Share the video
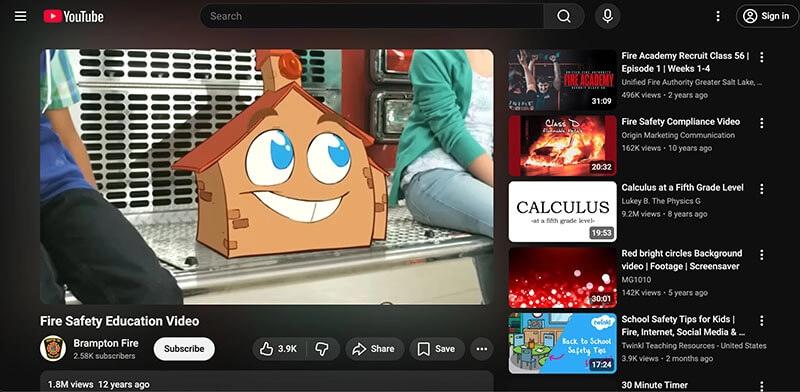This screenshot has height=392, width=800. pyautogui.click(x=374, y=349)
